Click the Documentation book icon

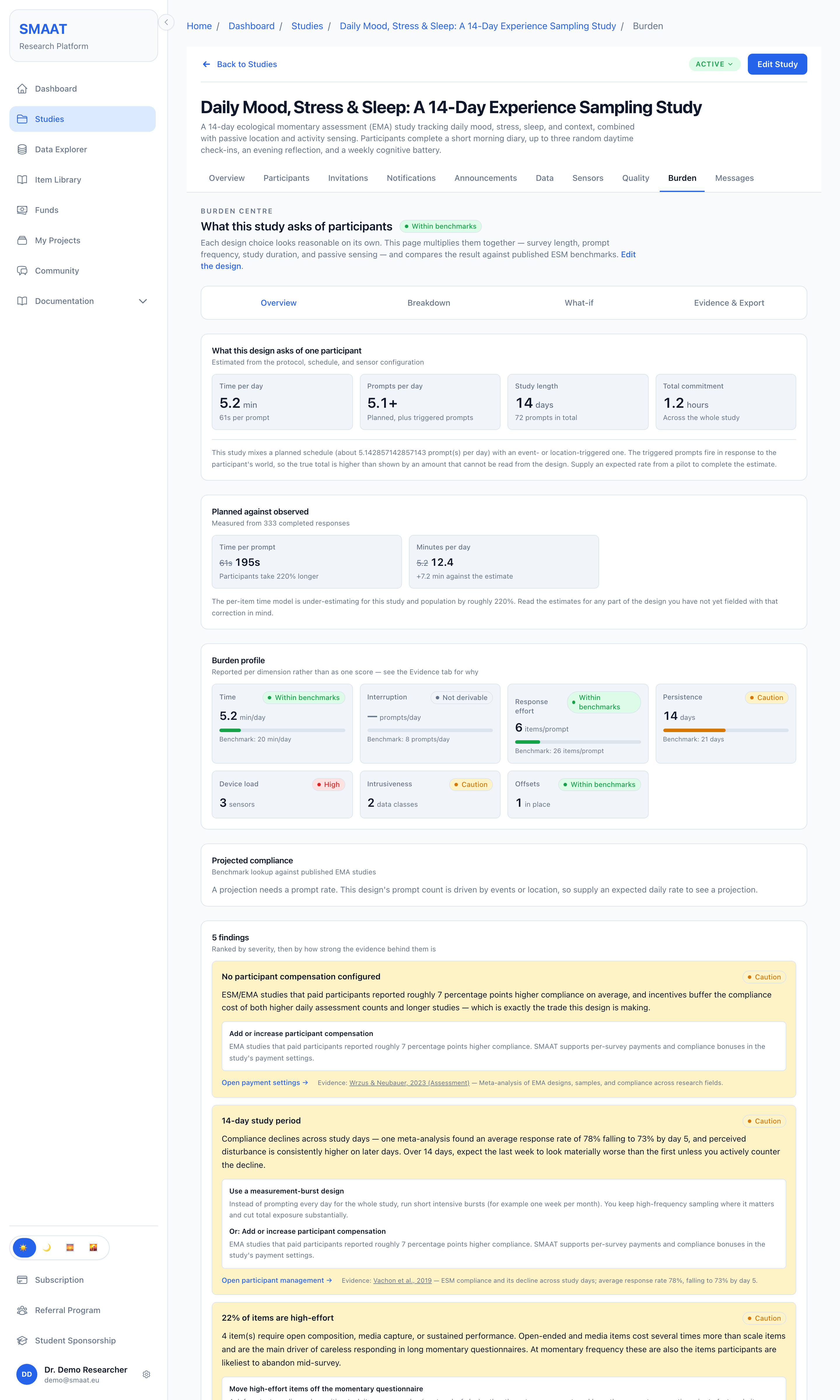tap(22, 301)
